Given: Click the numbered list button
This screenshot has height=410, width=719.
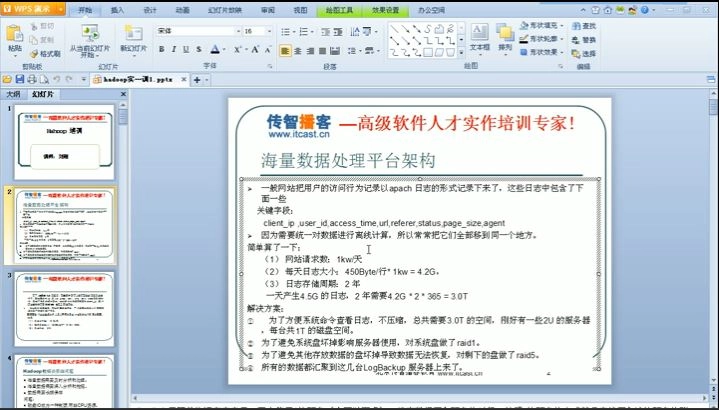Looking at the screenshot, I should (304, 32).
